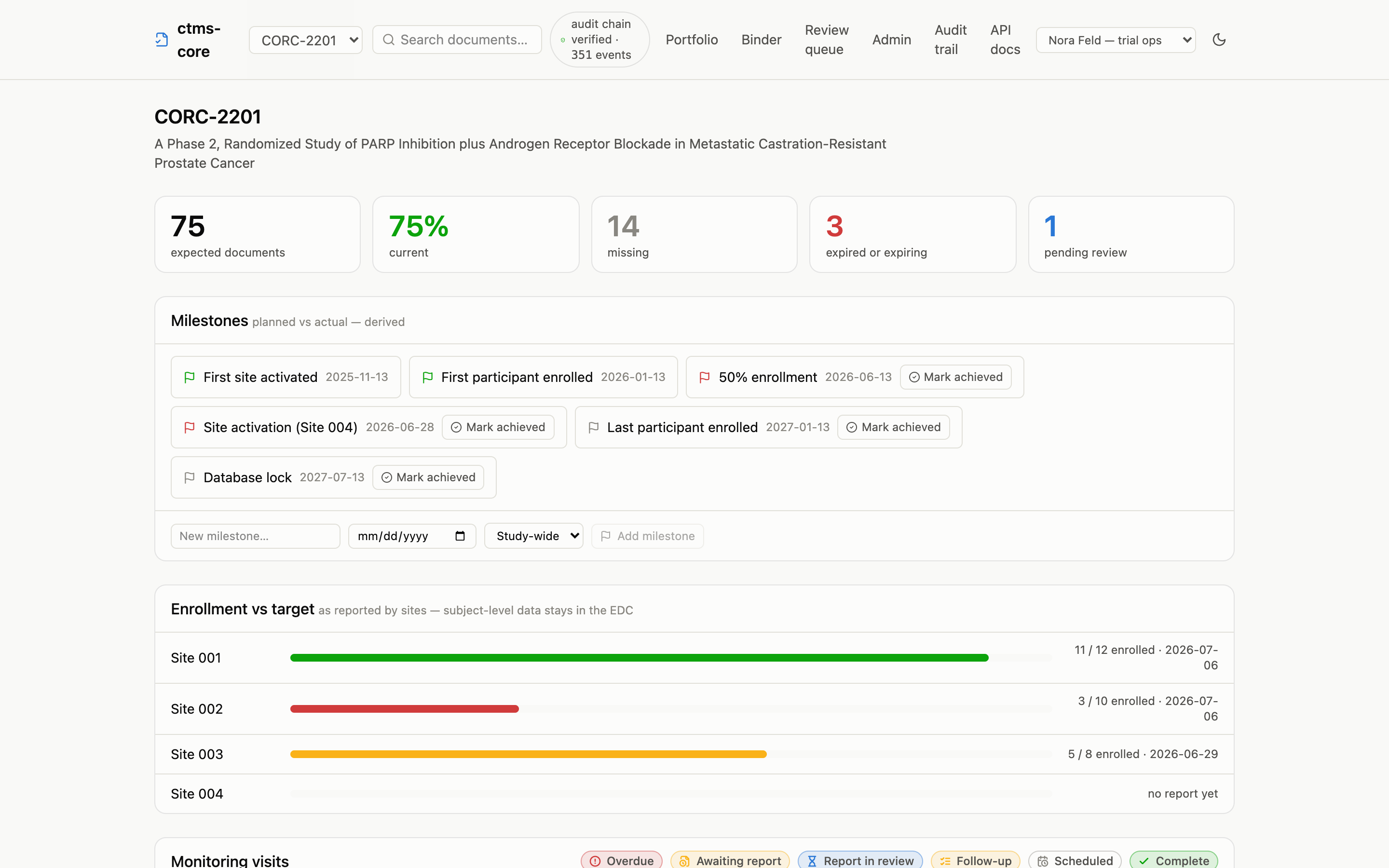Click Site 002 red enrollment progress bar
Viewport: 1389px width, 868px height.
tap(405, 709)
